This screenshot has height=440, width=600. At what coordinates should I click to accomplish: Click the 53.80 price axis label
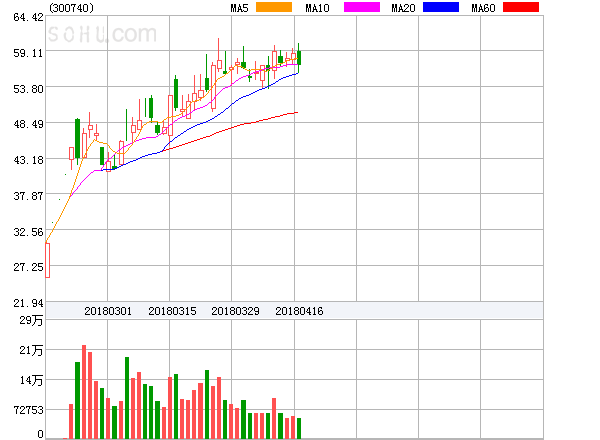(x=28, y=89)
